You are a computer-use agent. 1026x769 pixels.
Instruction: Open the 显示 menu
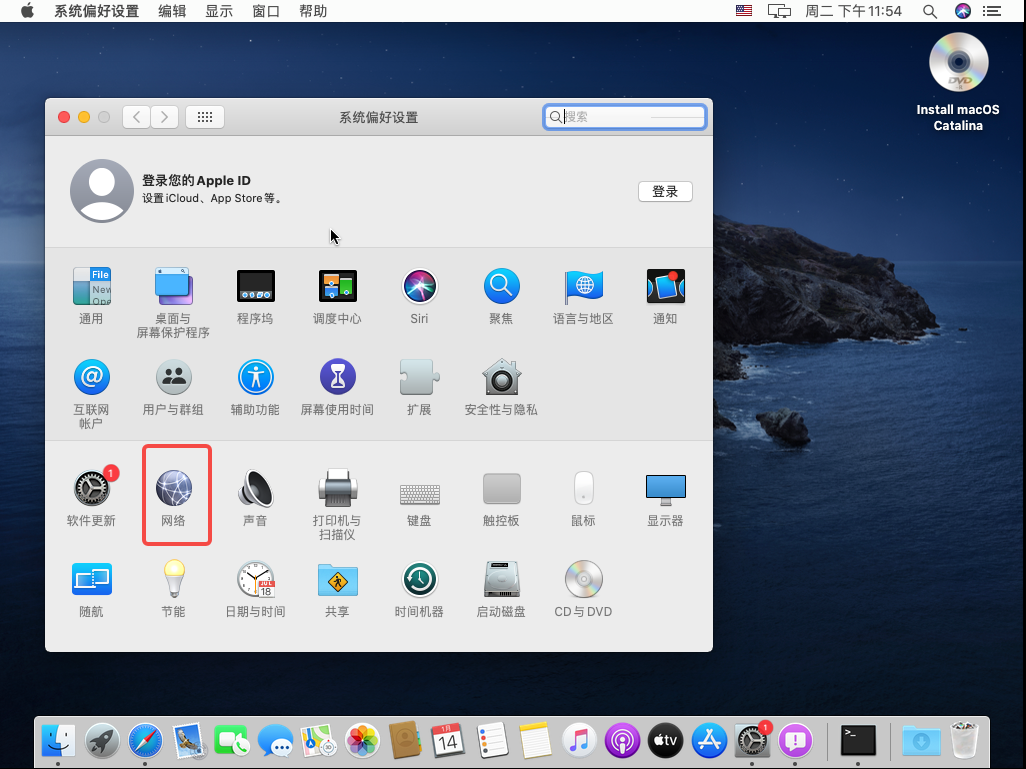219,11
